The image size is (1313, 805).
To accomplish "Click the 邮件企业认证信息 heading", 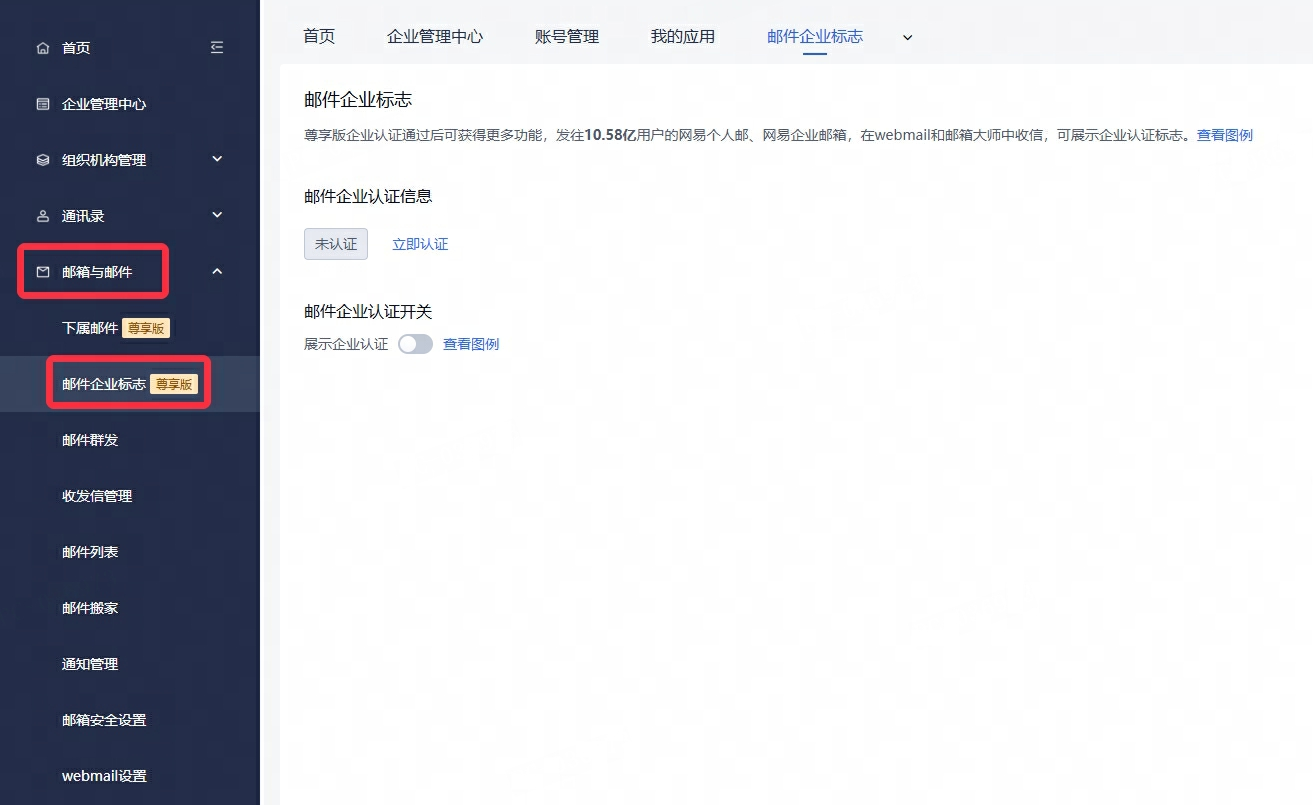I will pos(368,196).
